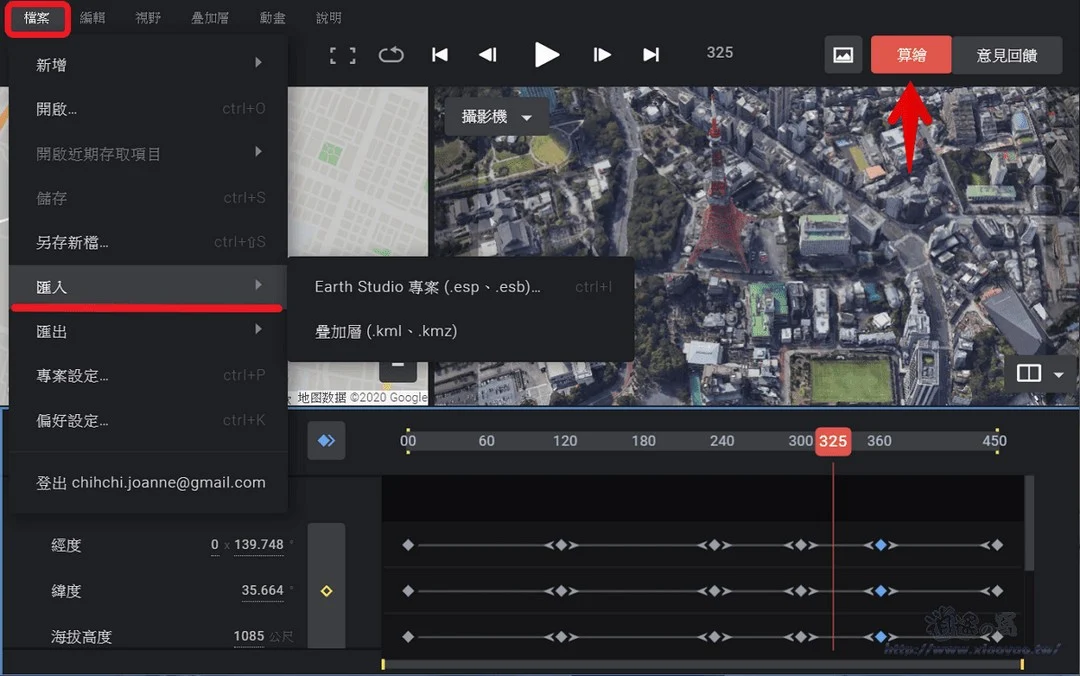
Task: Toggle fullscreen viewport icon
Action: coord(342,55)
